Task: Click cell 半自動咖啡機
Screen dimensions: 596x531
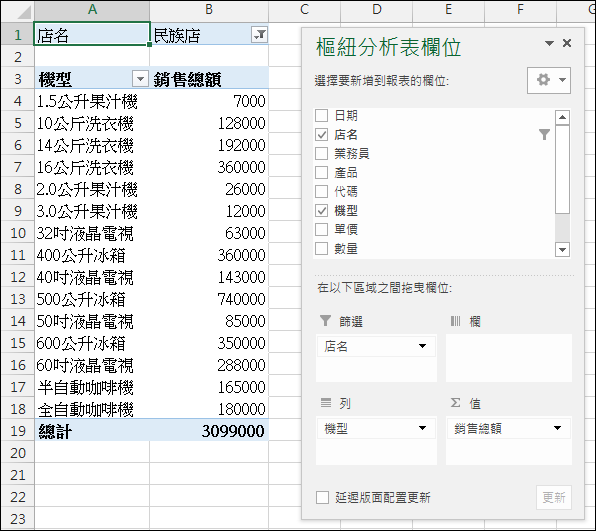Action: click(92, 387)
